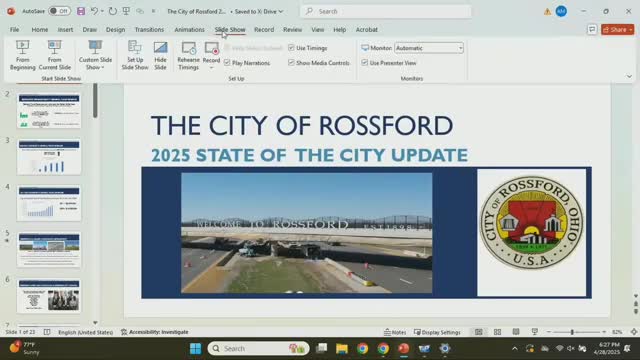The height and width of the screenshot is (360, 640).
Task: Open the Record tab
Action: [264, 29]
